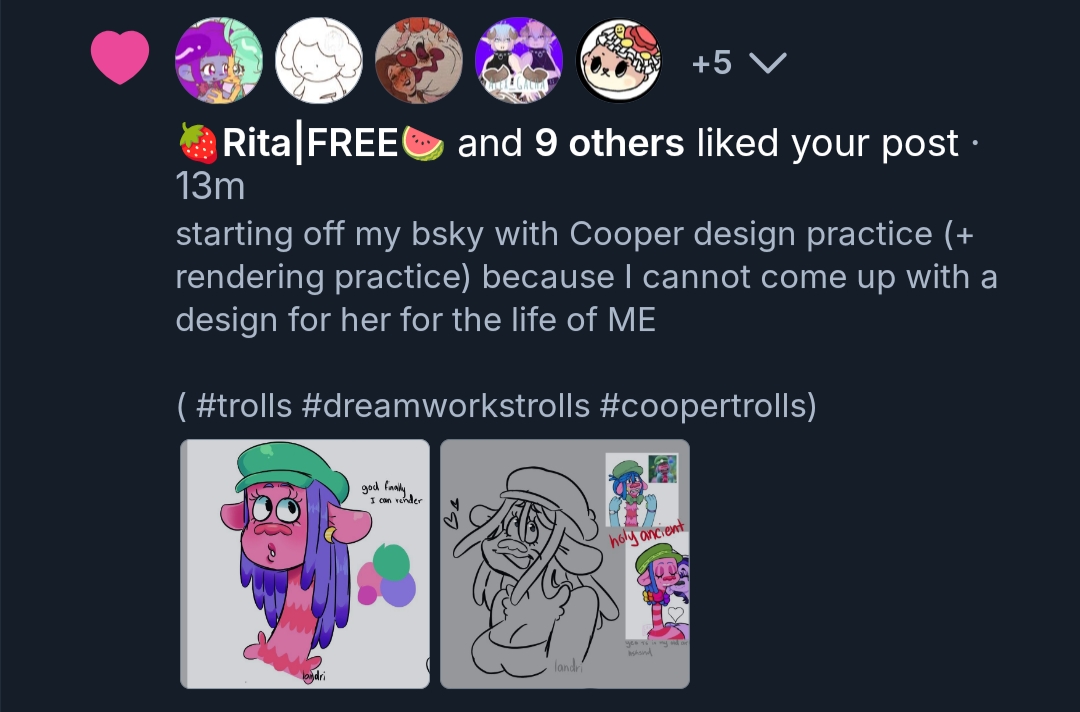Expand the likers list with the chevron
Viewport: 1080px width, 712px height.
click(768, 64)
